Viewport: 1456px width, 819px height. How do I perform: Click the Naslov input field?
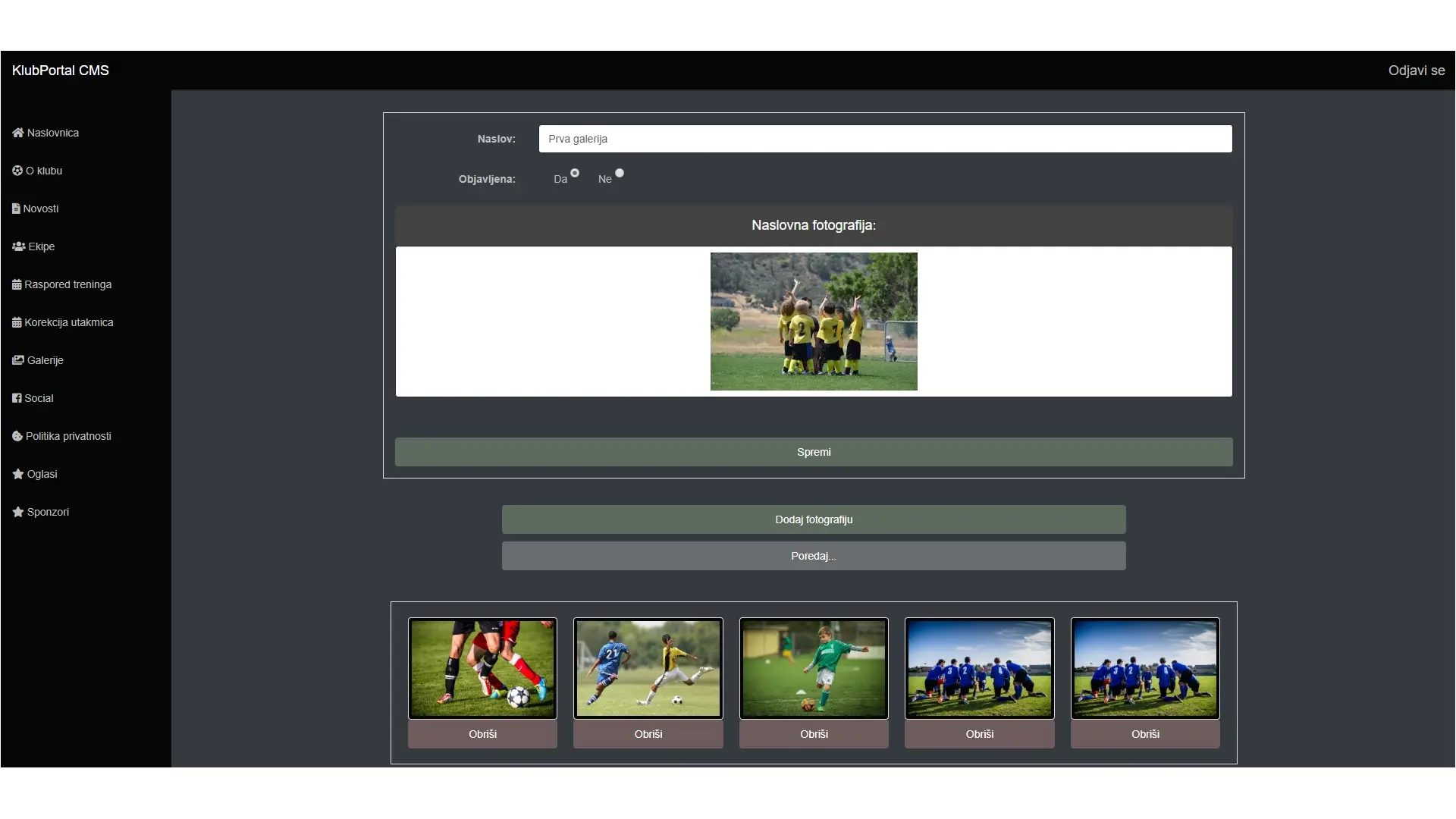885,139
